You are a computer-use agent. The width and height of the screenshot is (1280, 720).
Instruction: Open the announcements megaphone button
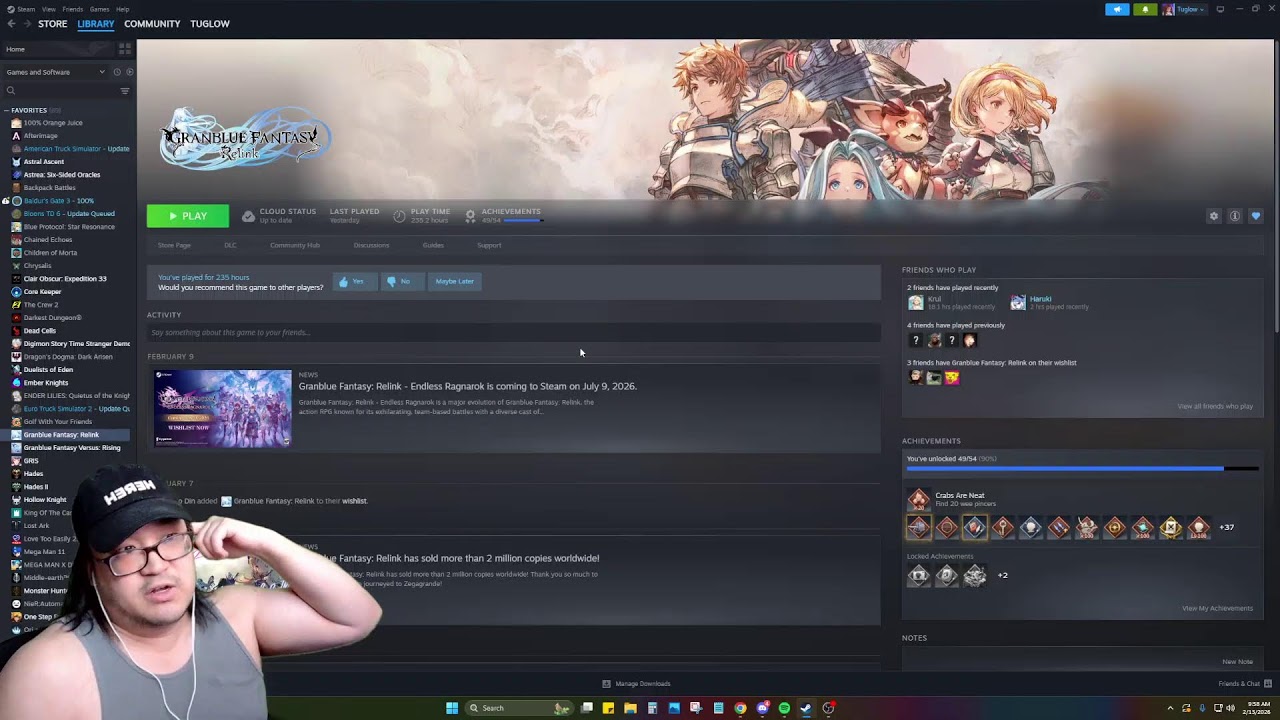point(1117,9)
